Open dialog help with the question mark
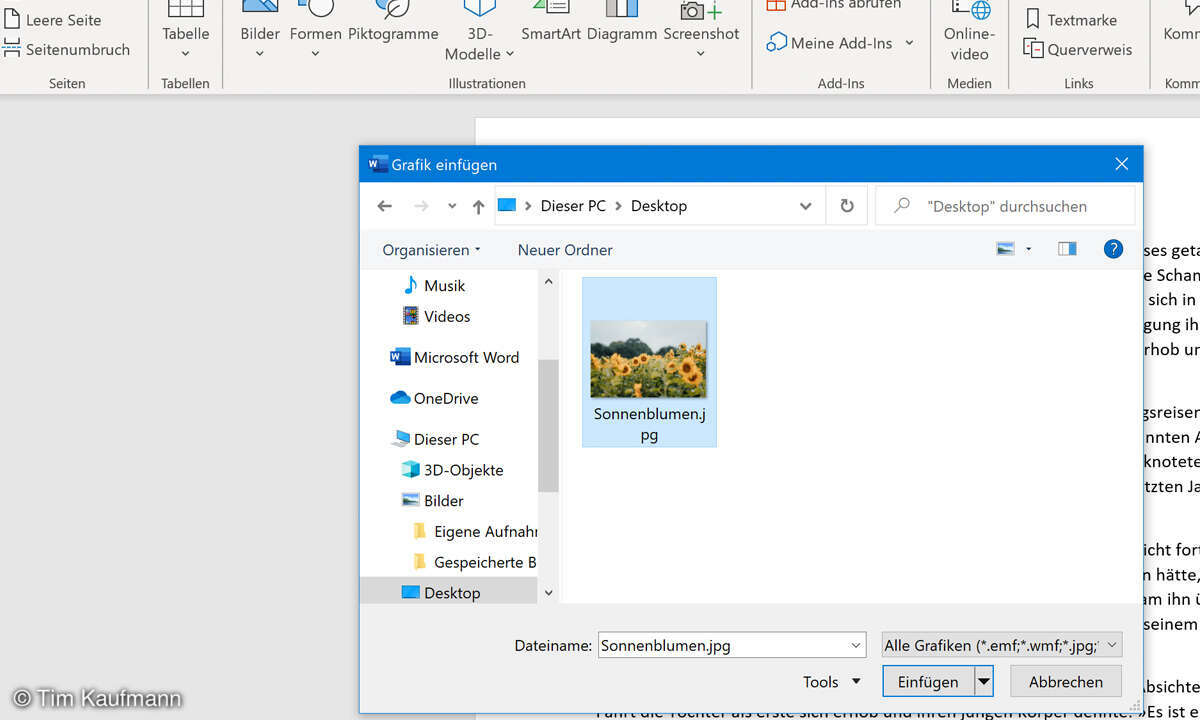1200x720 pixels. coord(1113,249)
